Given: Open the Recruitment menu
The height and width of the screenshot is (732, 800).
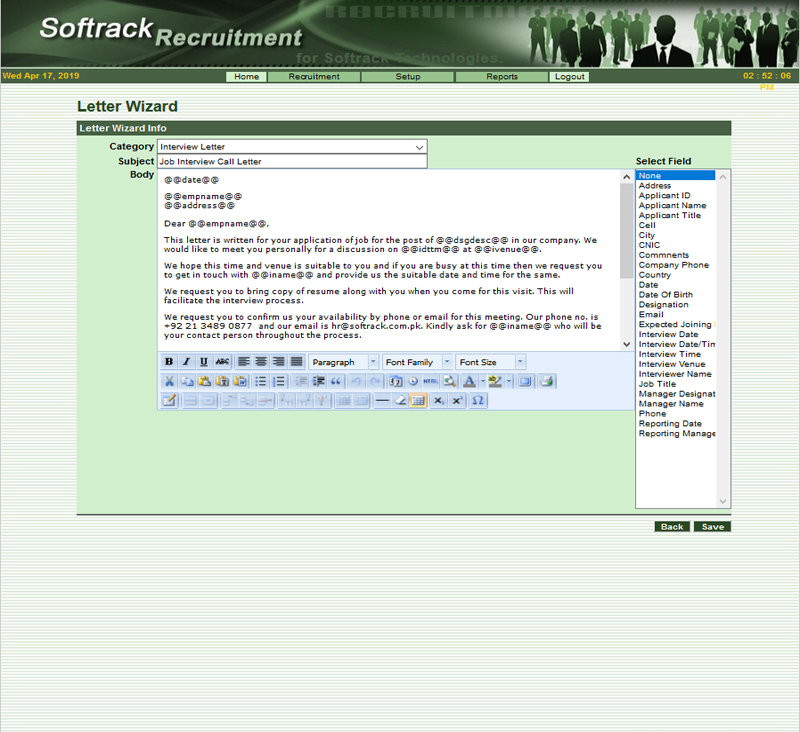Looking at the screenshot, I should coord(314,77).
